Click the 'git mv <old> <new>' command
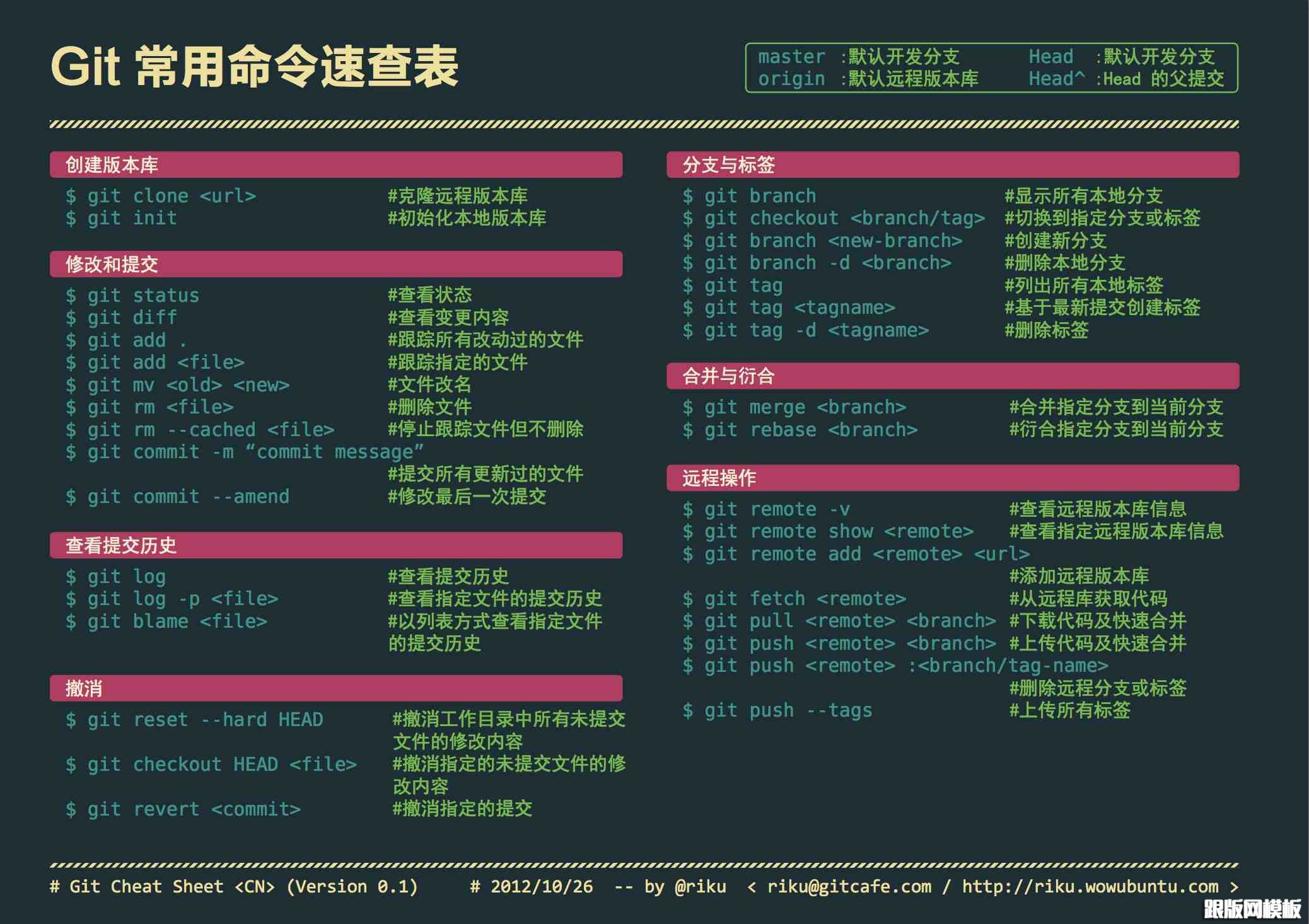This screenshot has height=924, width=1309. click(x=178, y=385)
